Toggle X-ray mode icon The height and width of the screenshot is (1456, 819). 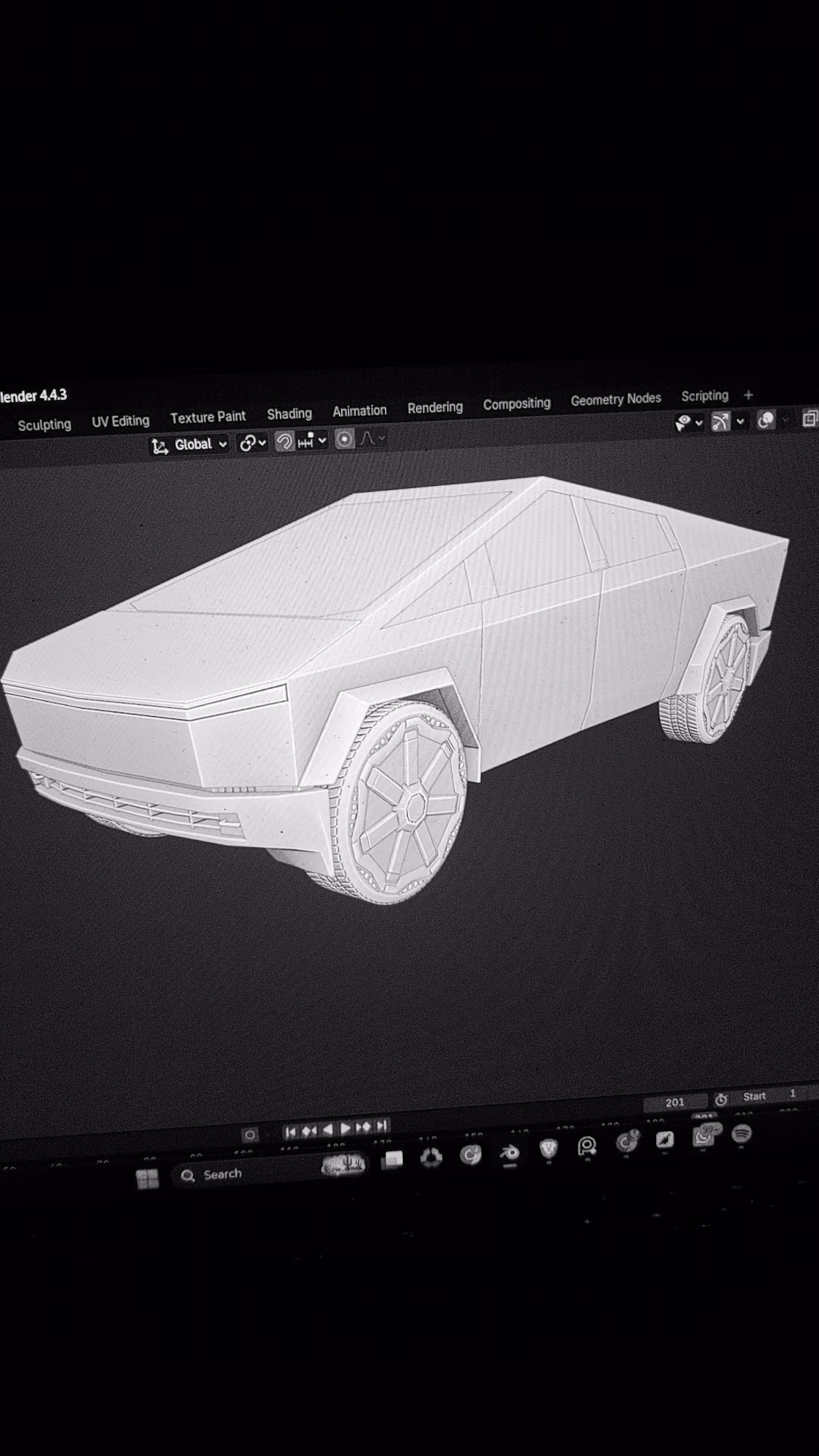click(x=810, y=418)
